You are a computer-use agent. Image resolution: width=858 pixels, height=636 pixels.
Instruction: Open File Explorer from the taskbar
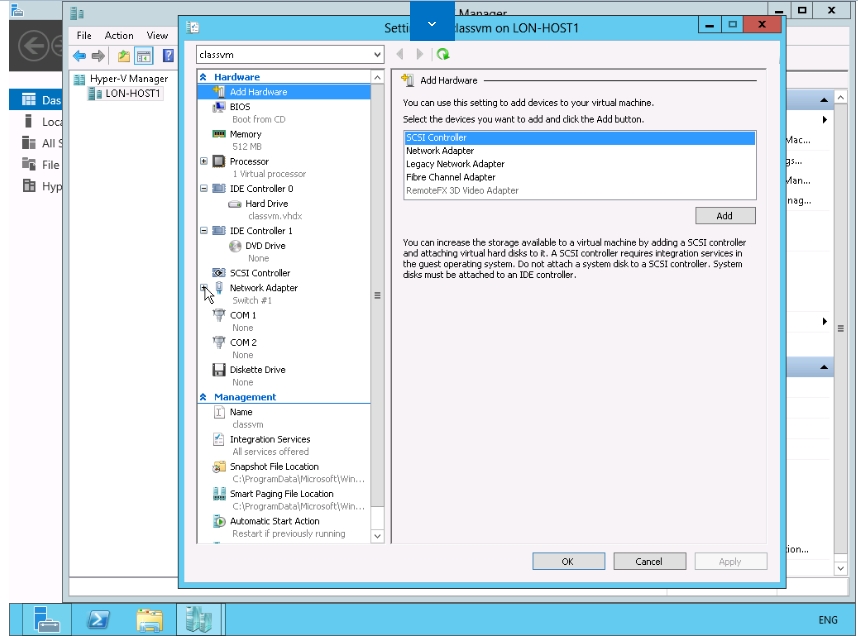point(149,620)
